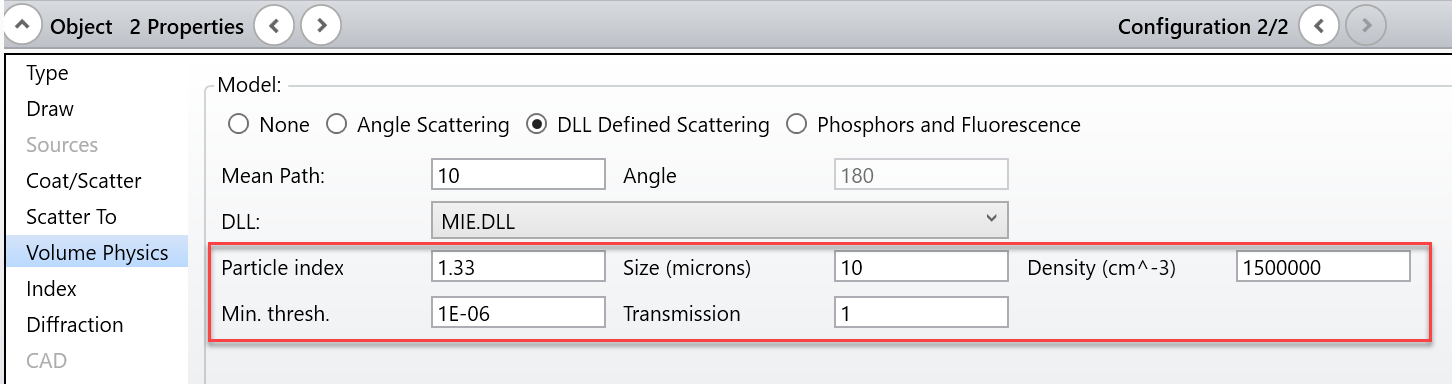Go to Scatter To settings
1452x384 pixels.
71,217
